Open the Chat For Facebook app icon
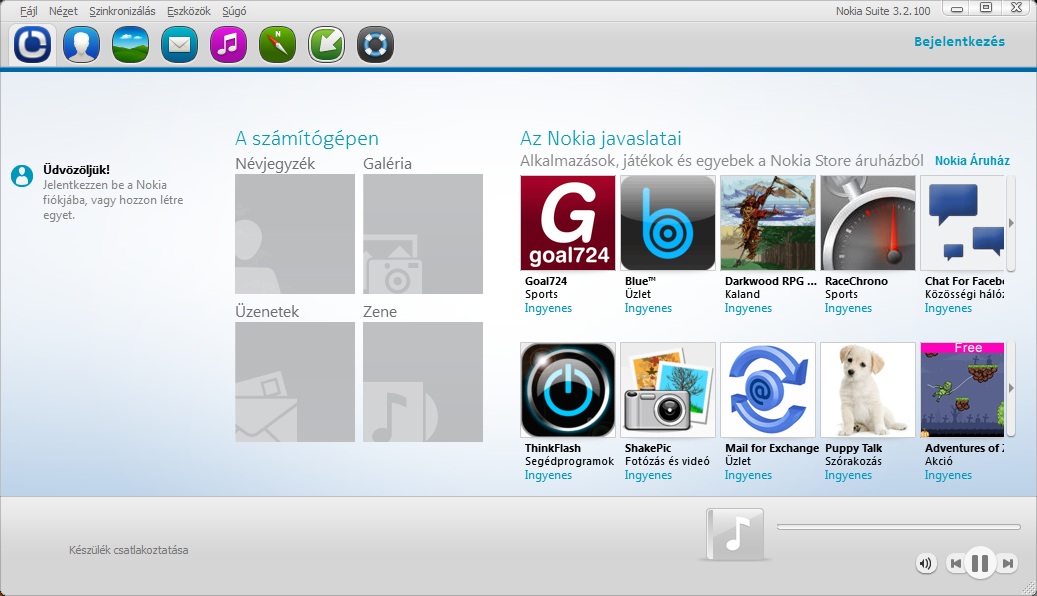The width and height of the screenshot is (1037, 596). [962, 223]
